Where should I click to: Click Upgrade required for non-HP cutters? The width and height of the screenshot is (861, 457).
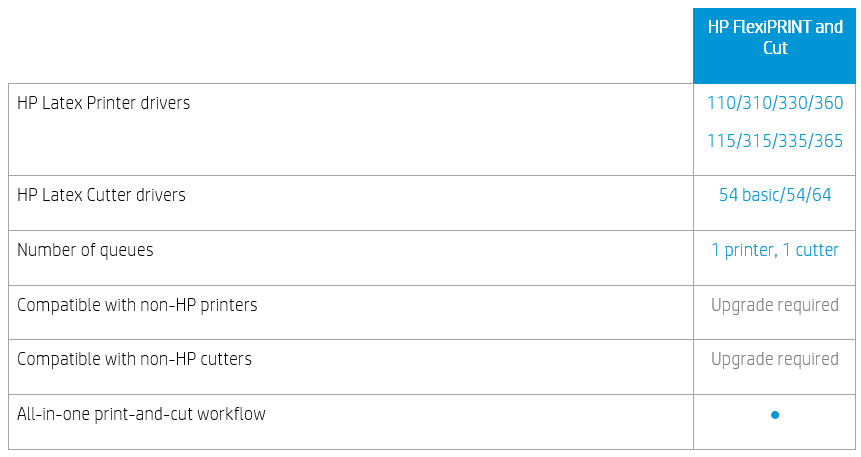775,359
